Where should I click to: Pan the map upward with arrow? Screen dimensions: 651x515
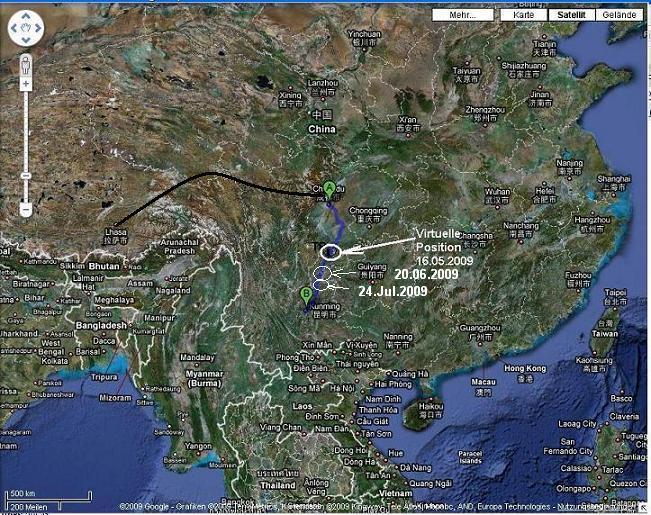(x=26, y=15)
